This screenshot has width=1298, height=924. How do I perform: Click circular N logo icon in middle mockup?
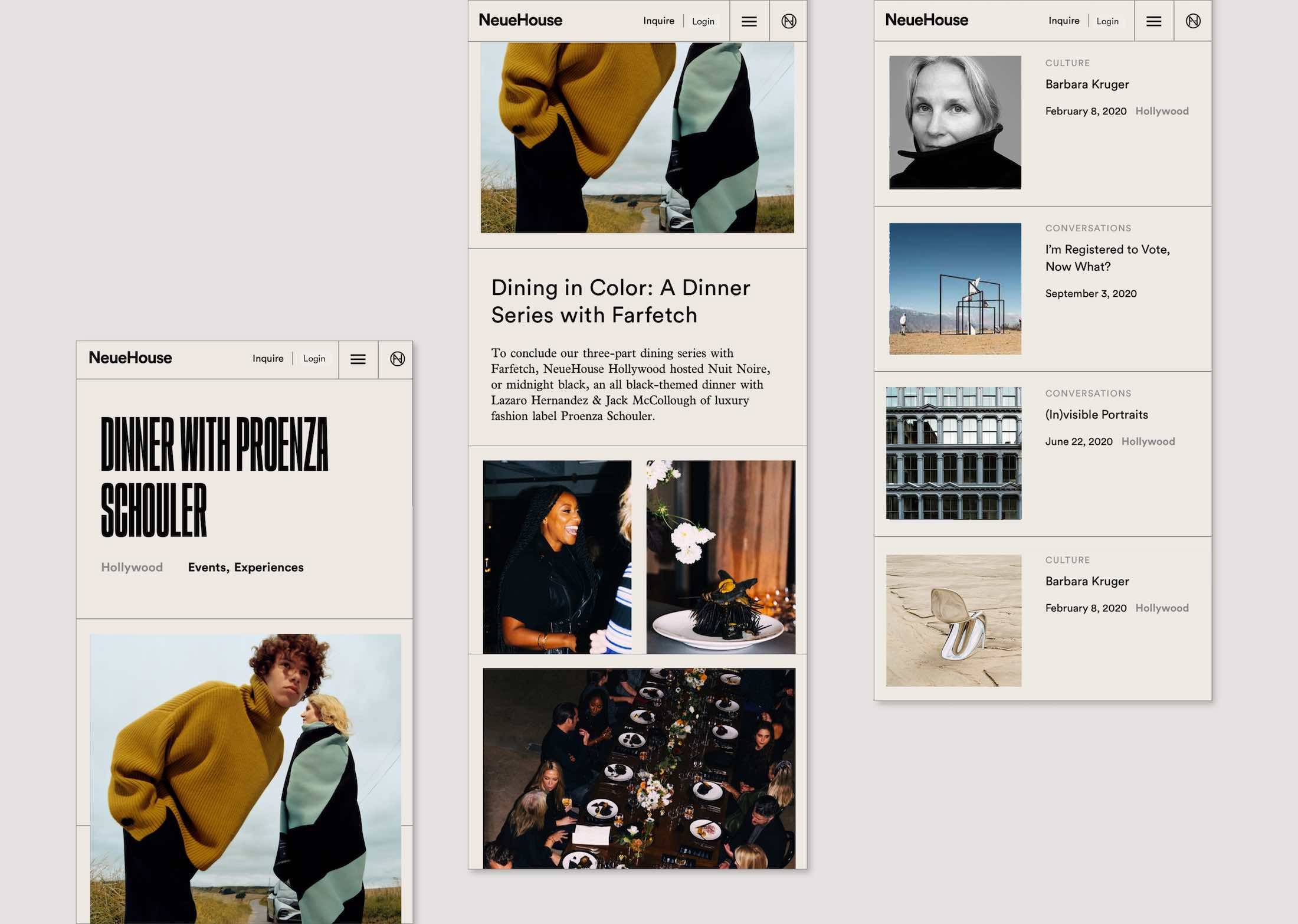tap(789, 21)
